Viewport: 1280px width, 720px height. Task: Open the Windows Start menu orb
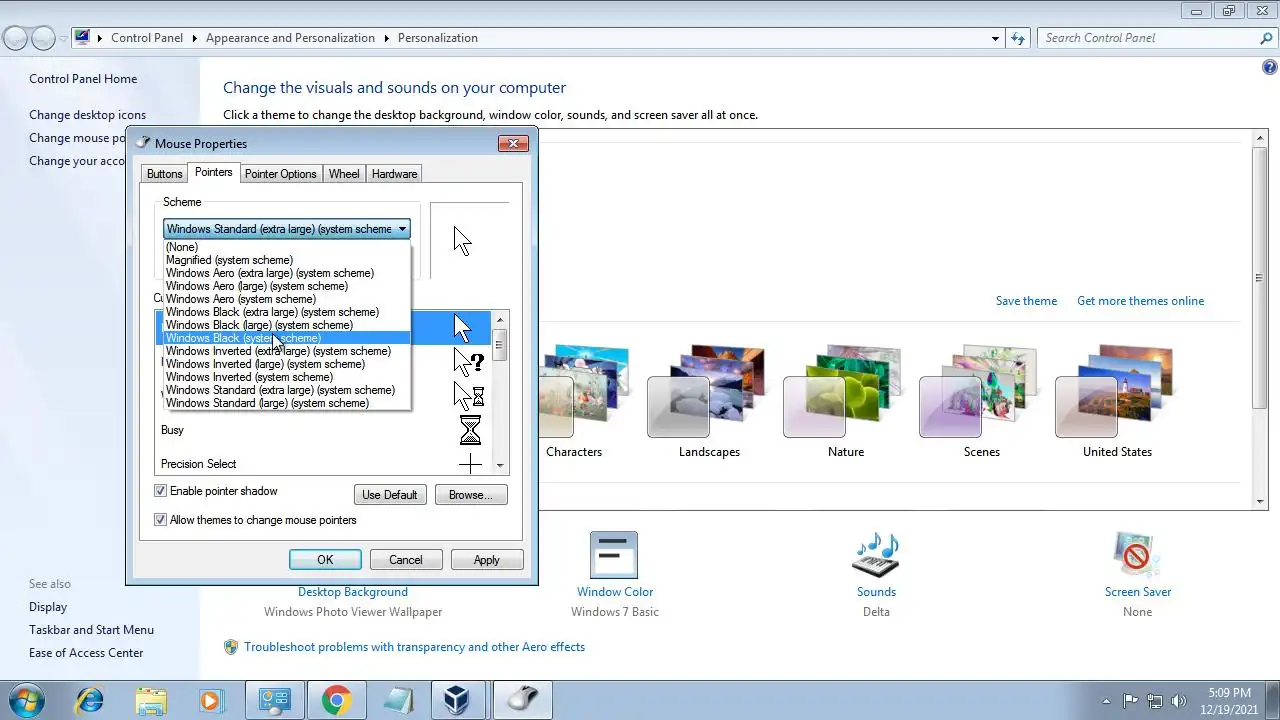27,700
